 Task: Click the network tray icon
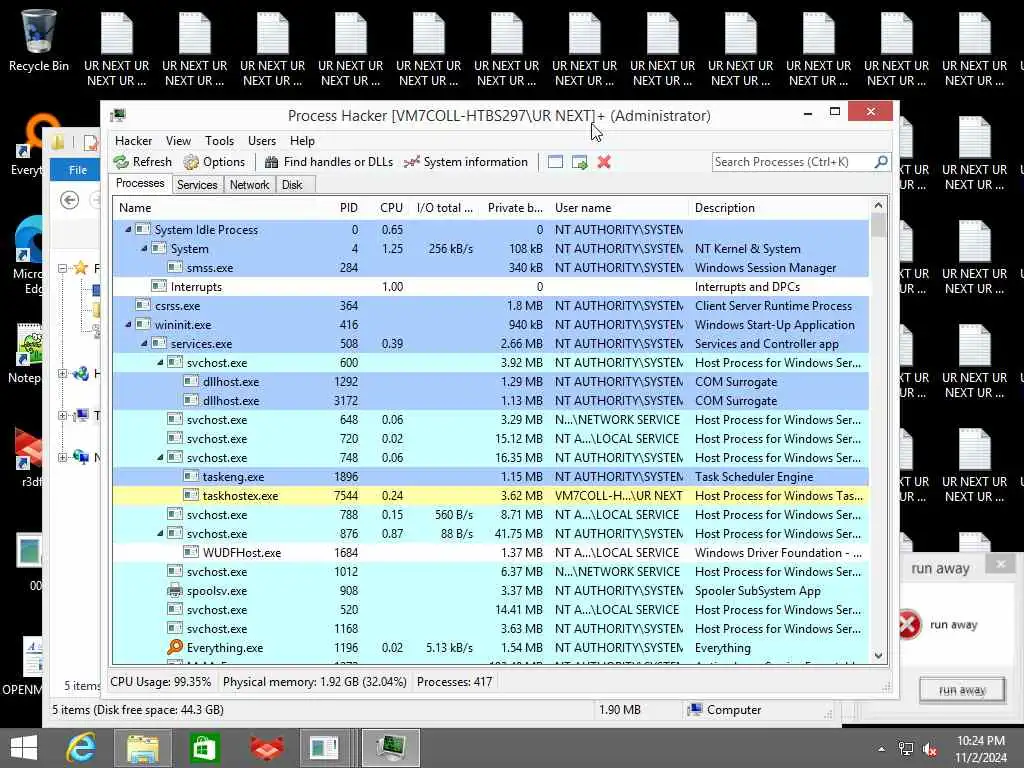[906, 748]
